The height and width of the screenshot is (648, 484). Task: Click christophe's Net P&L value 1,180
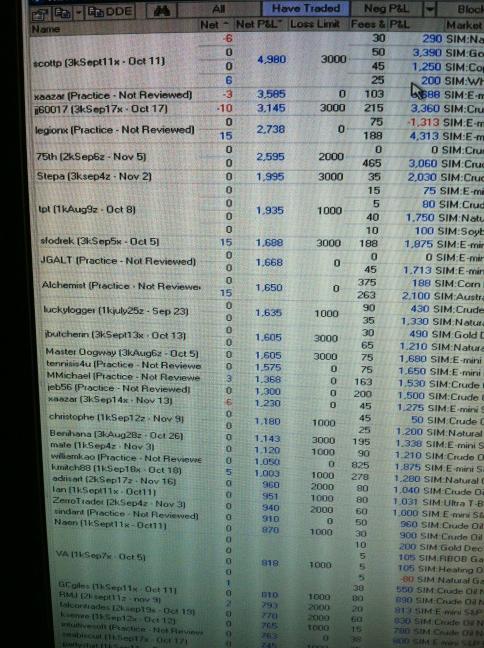pyautogui.click(x=267, y=422)
